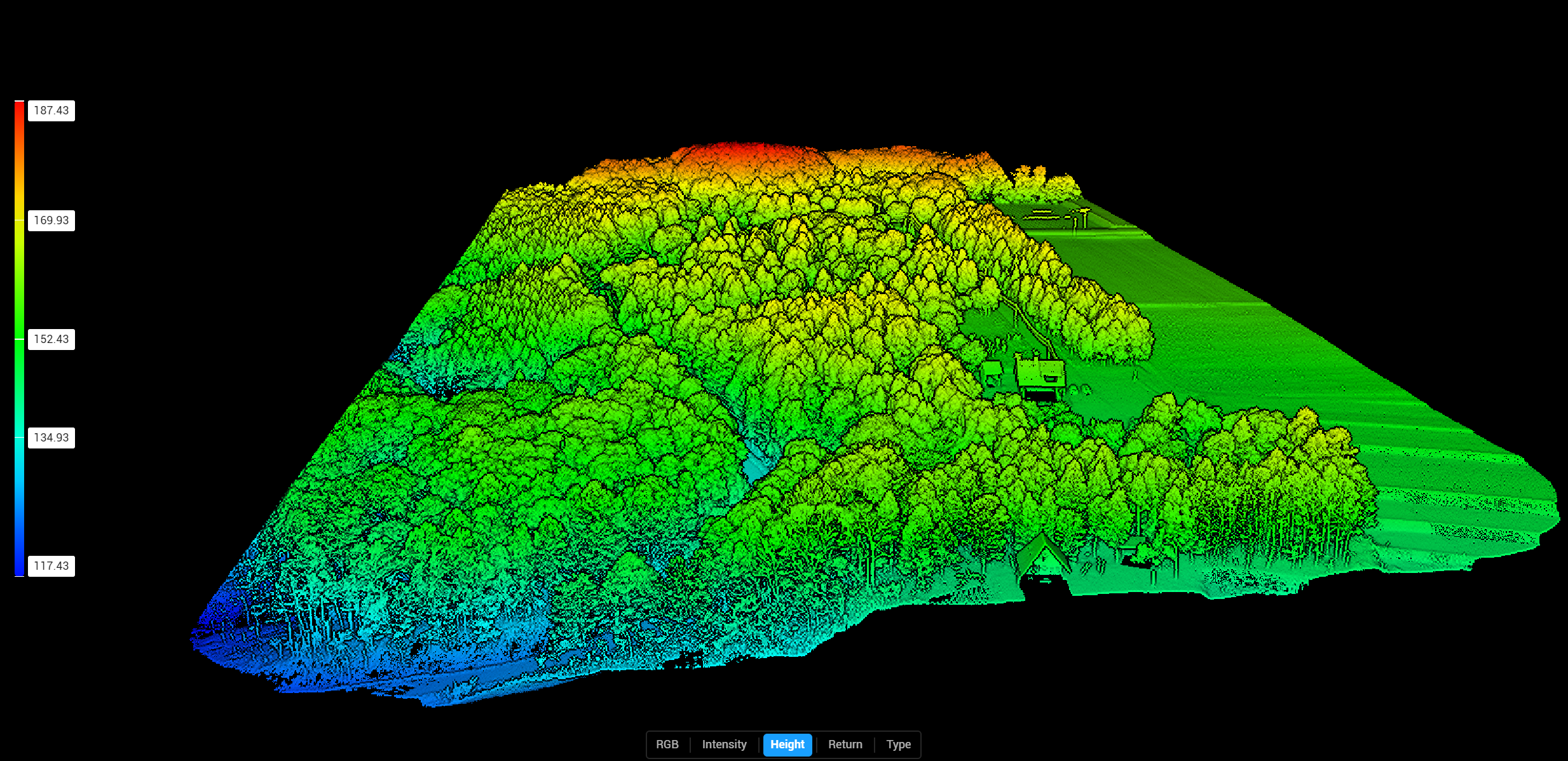The width and height of the screenshot is (1568, 761).
Task: Select the 152.43 midpoint scale label
Action: coord(51,339)
